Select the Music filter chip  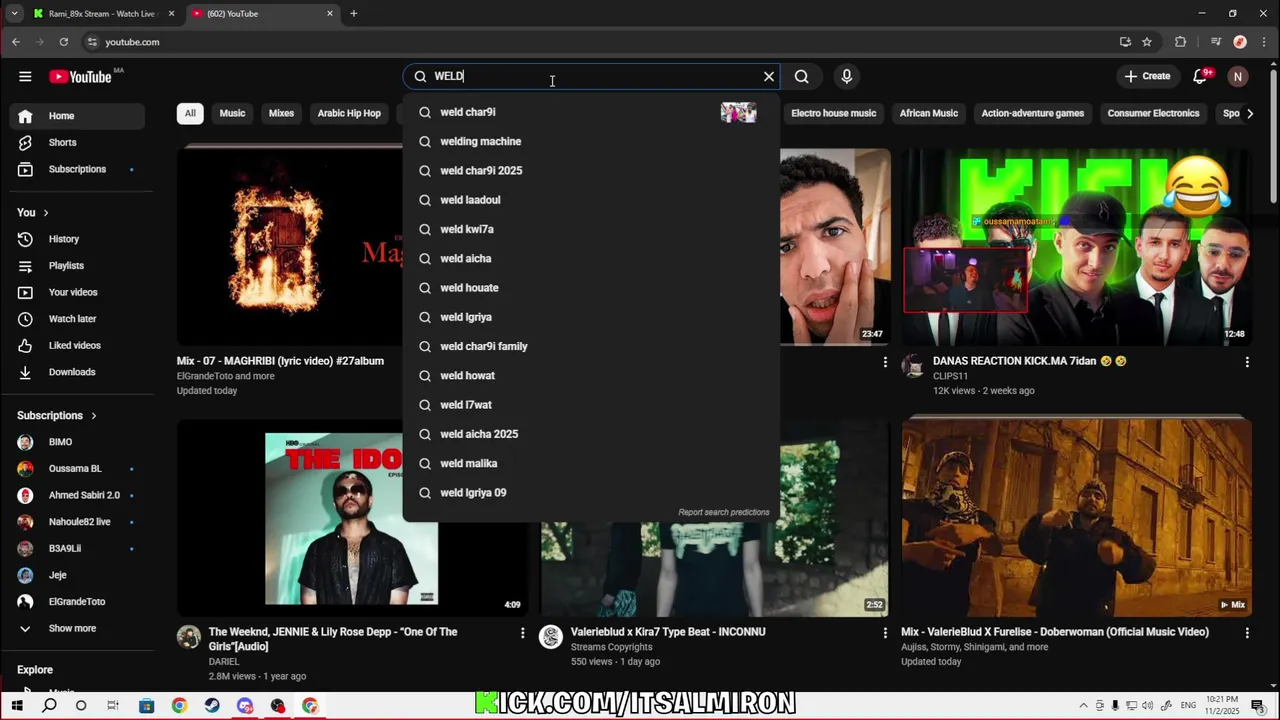pyautogui.click(x=232, y=114)
